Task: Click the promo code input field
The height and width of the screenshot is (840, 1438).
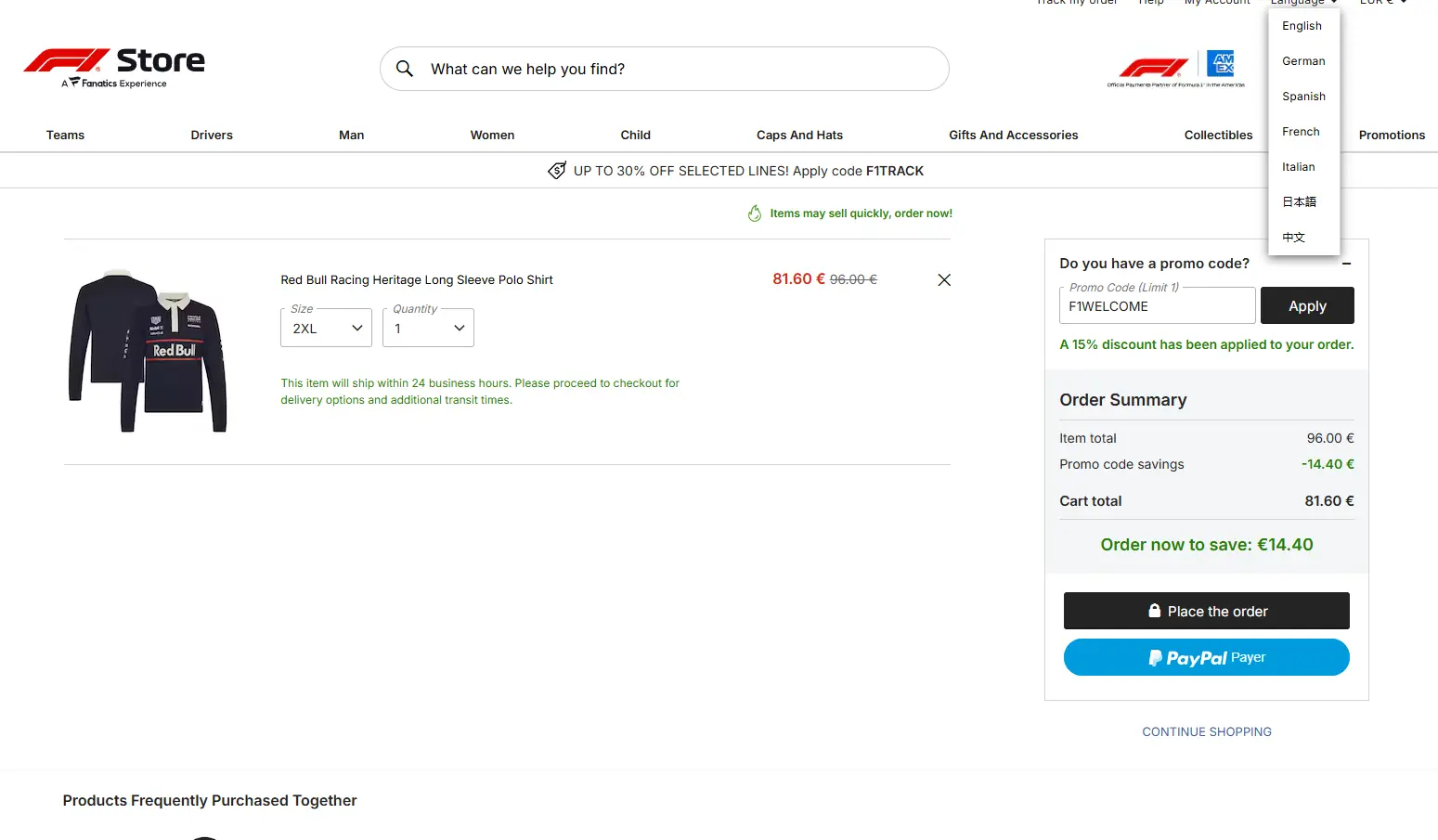Action: [x=1157, y=306]
